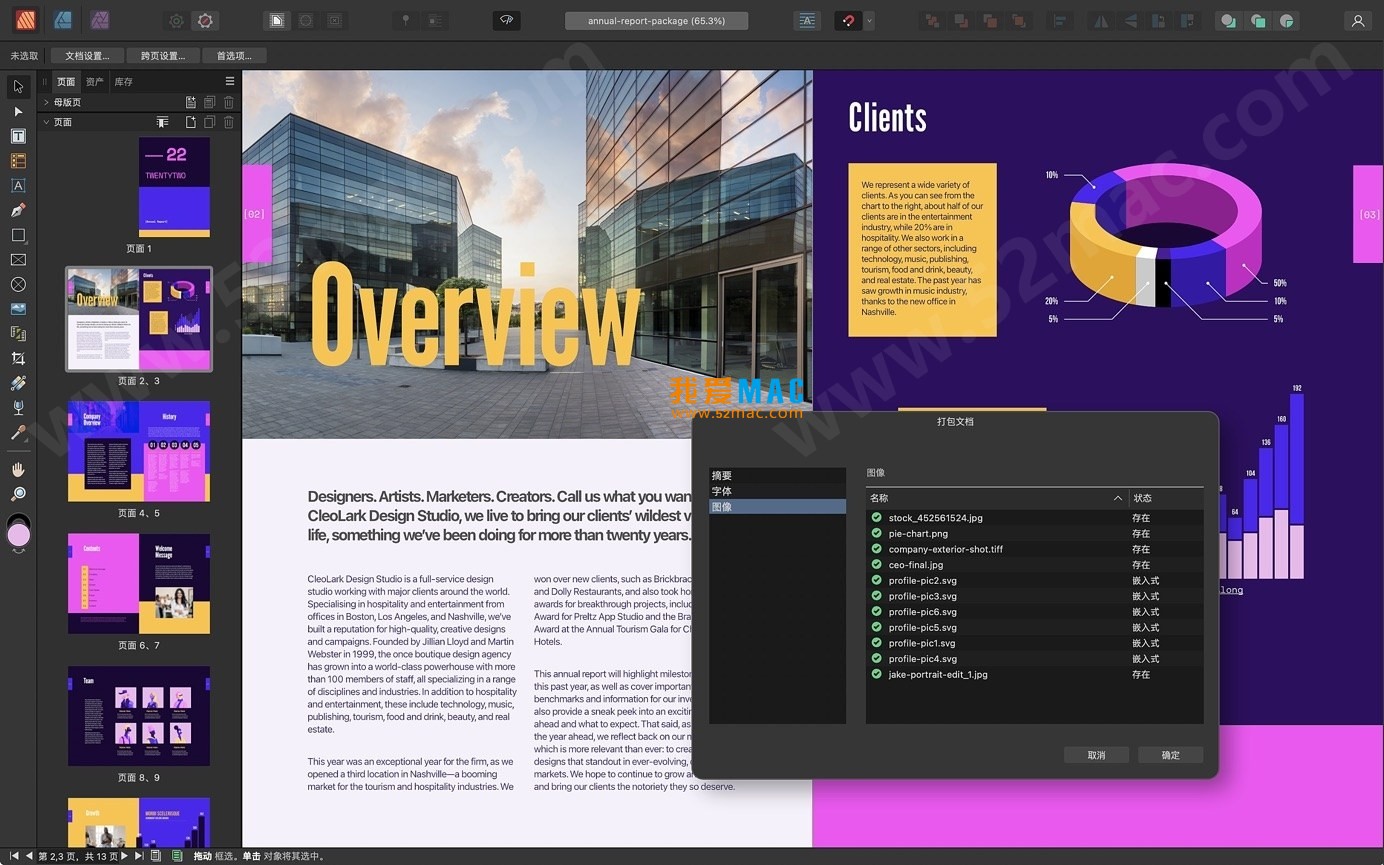Viewport: 1384px width, 865px height.
Task: Toggle snapping with the magnet icon
Action: 848,20
